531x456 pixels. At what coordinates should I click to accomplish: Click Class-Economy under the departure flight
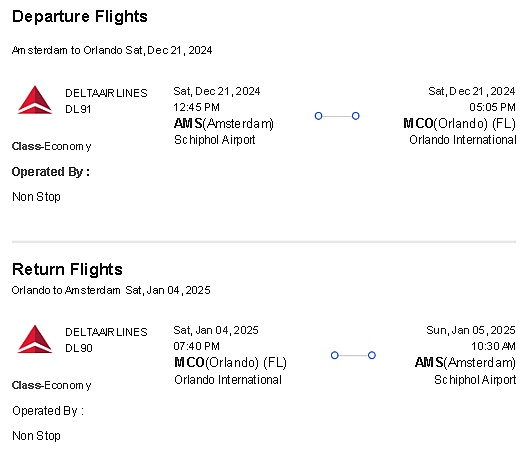point(51,146)
